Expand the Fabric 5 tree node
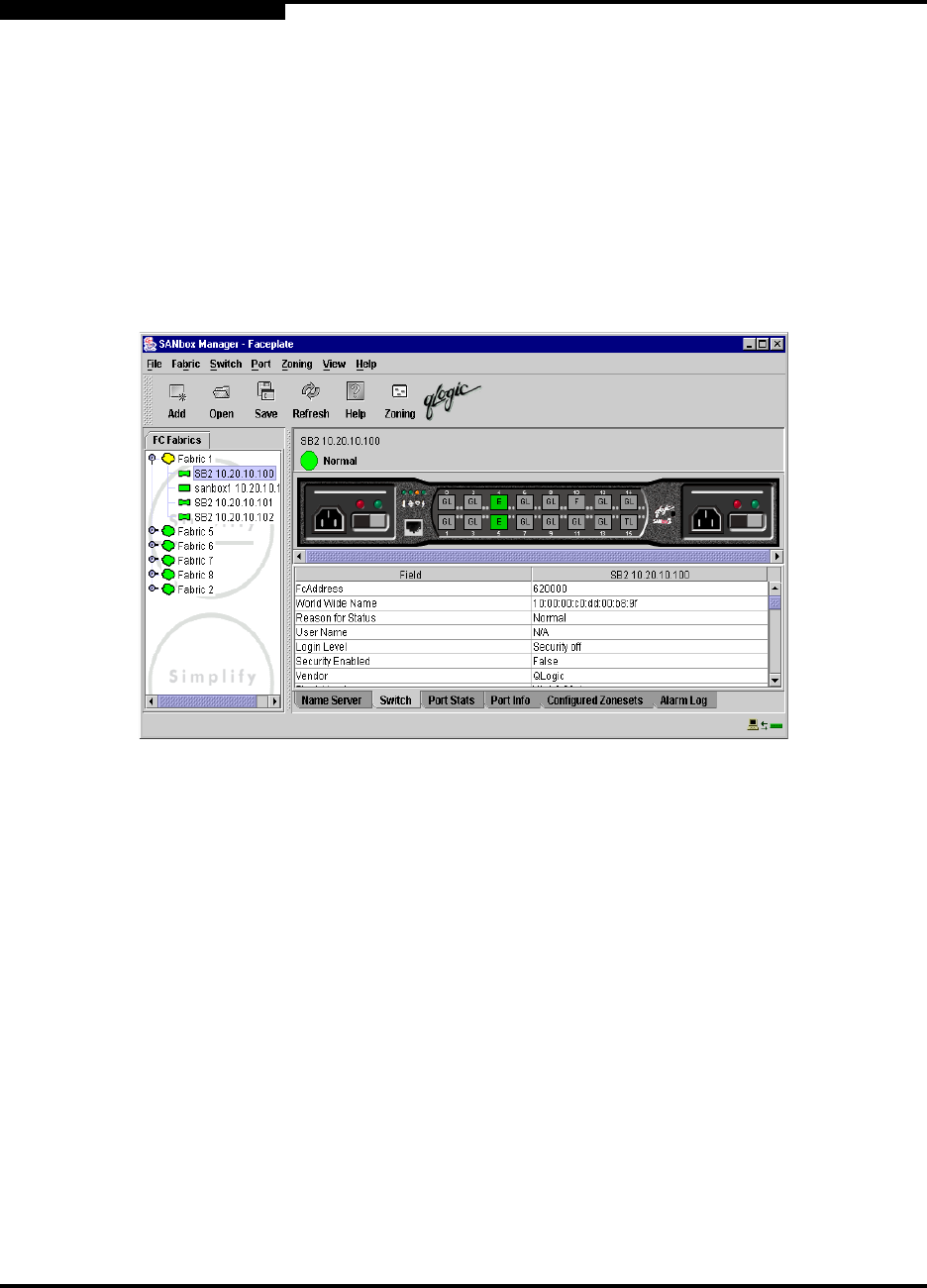Image resolution: width=927 pixels, height=1288 pixels. click(x=153, y=531)
